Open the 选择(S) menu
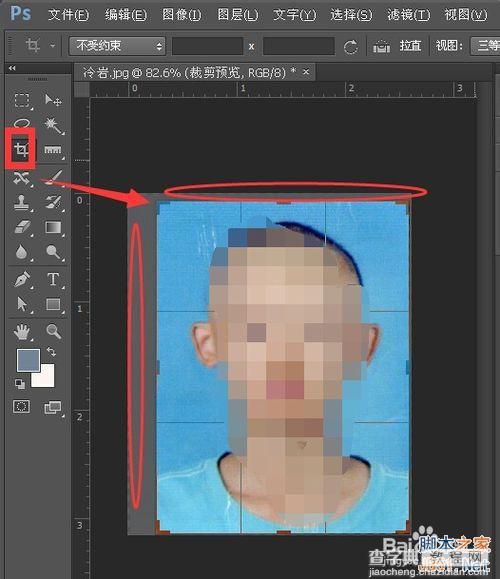Screen dimensions: 500x579 coord(351,15)
